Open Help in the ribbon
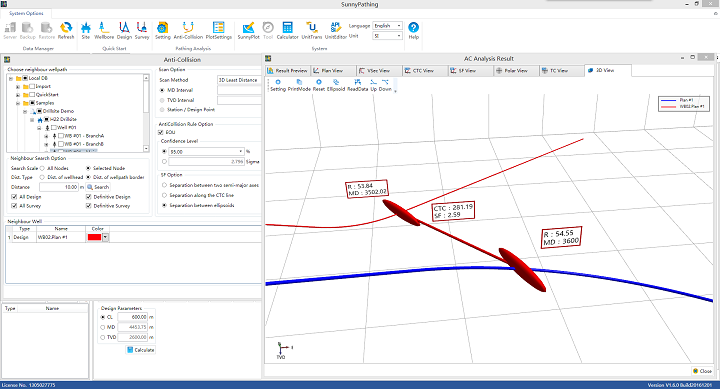Viewport: 720px width, 389px height. (x=413, y=31)
